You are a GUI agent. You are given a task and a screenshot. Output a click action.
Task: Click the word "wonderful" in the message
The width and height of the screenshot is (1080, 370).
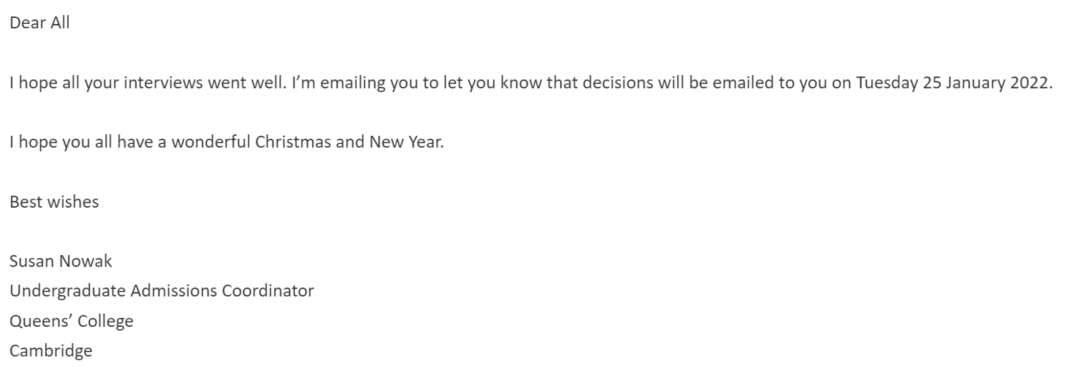211,142
